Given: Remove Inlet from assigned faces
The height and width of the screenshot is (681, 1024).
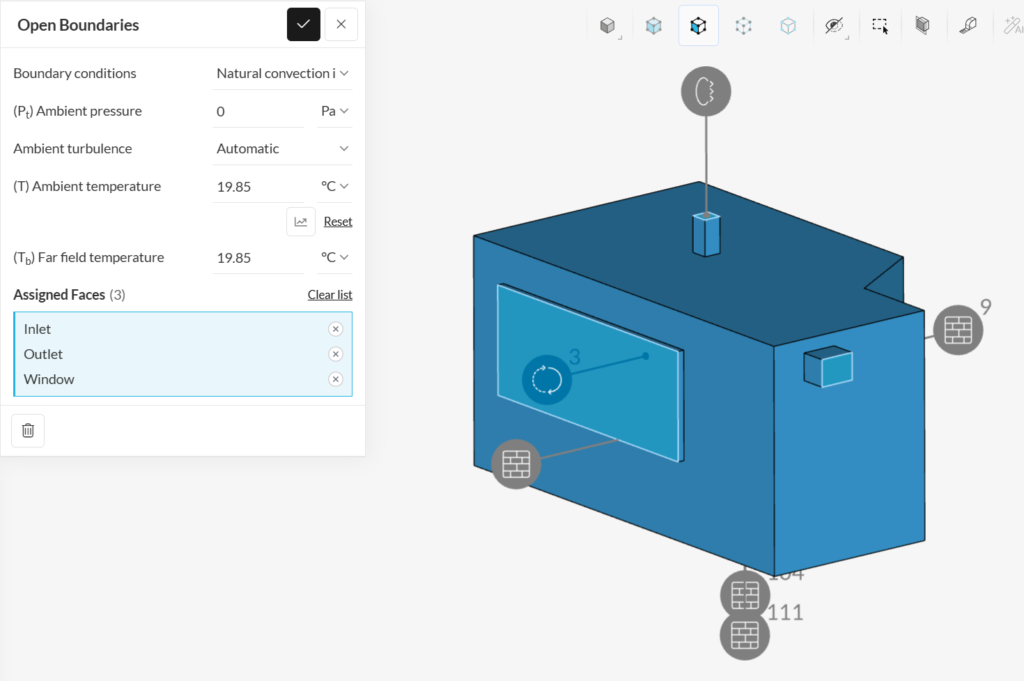Looking at the screenshot, I should pos(336,329).
